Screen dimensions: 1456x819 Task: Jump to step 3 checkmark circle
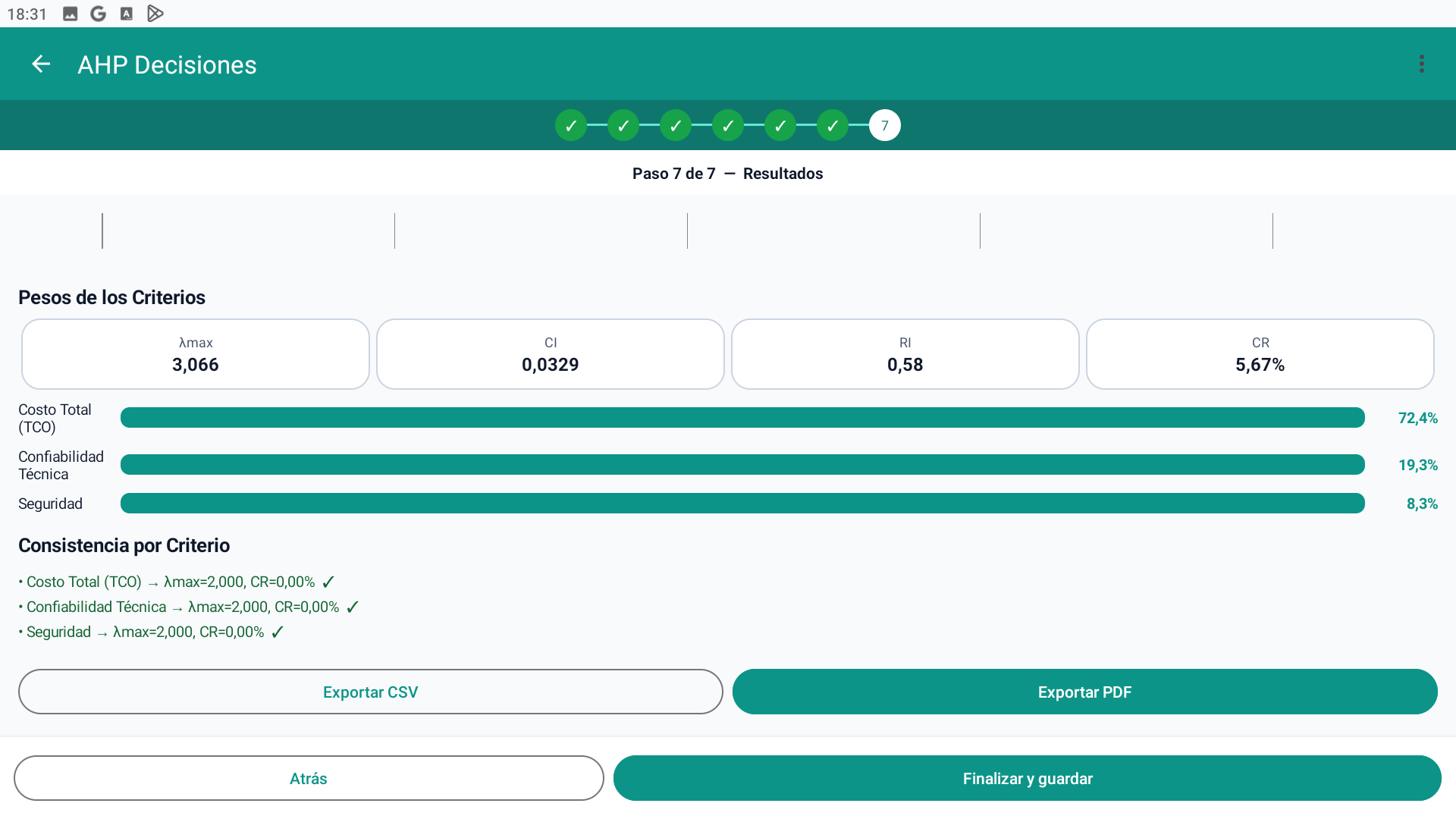pyautogui.click(x=676, y=125)
